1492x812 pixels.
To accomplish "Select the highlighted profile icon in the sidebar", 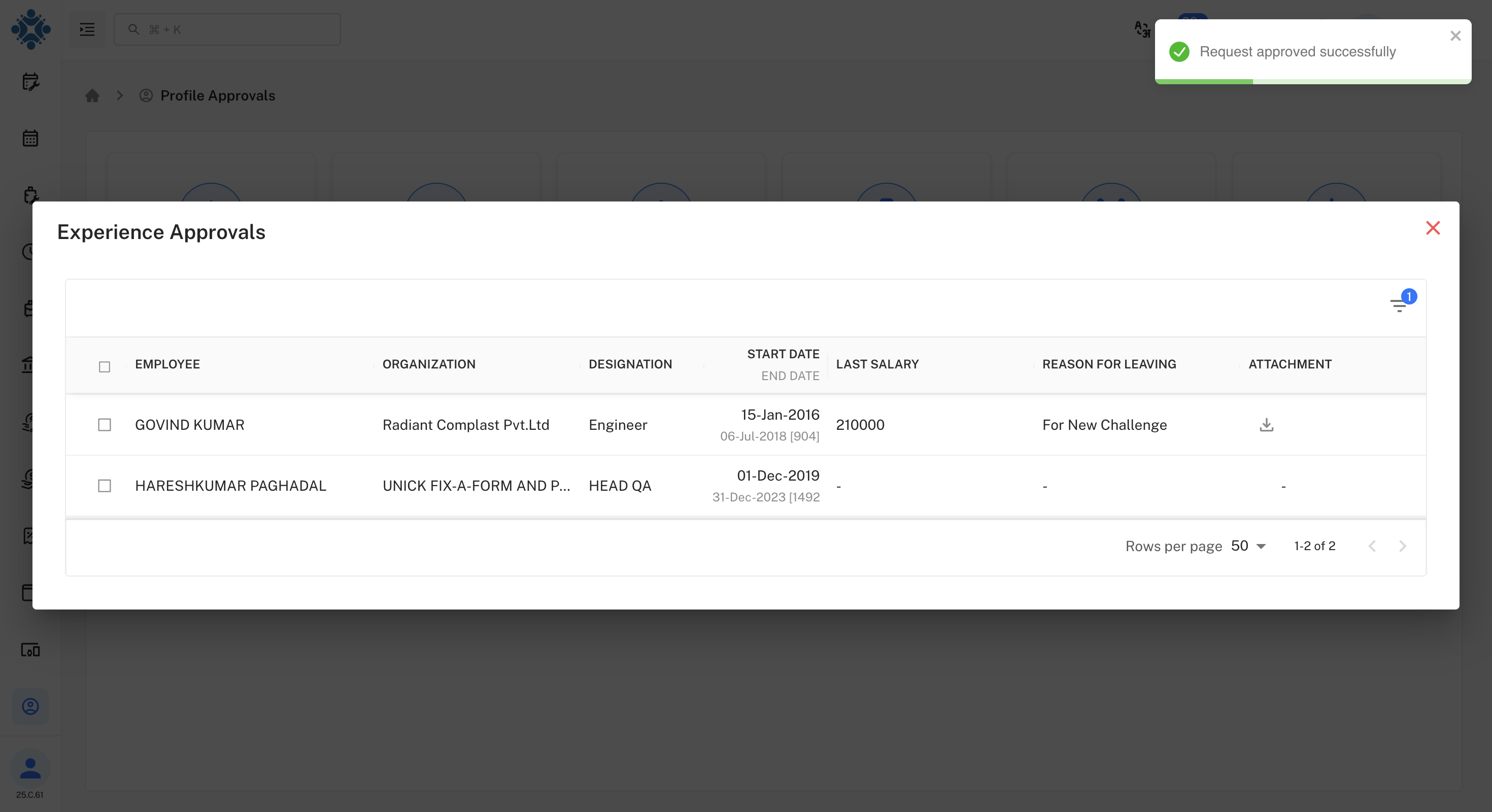I will pyautogui.click(x=30, y=706).
